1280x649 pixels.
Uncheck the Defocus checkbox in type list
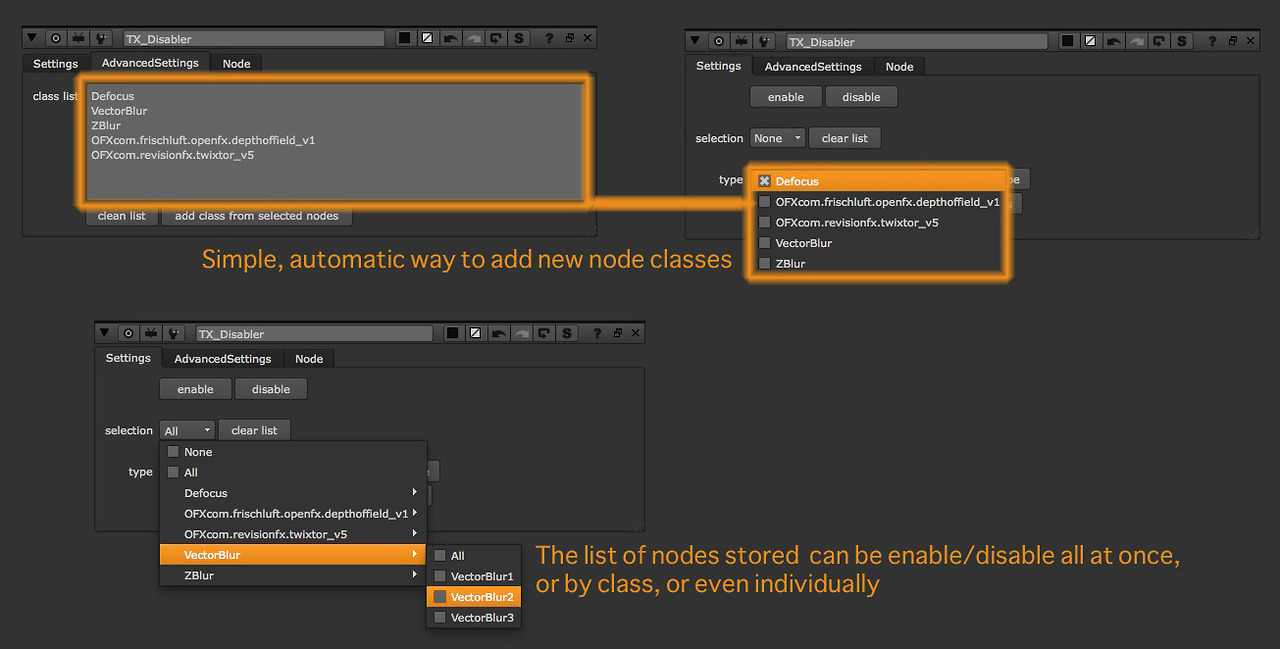[765, 181]
